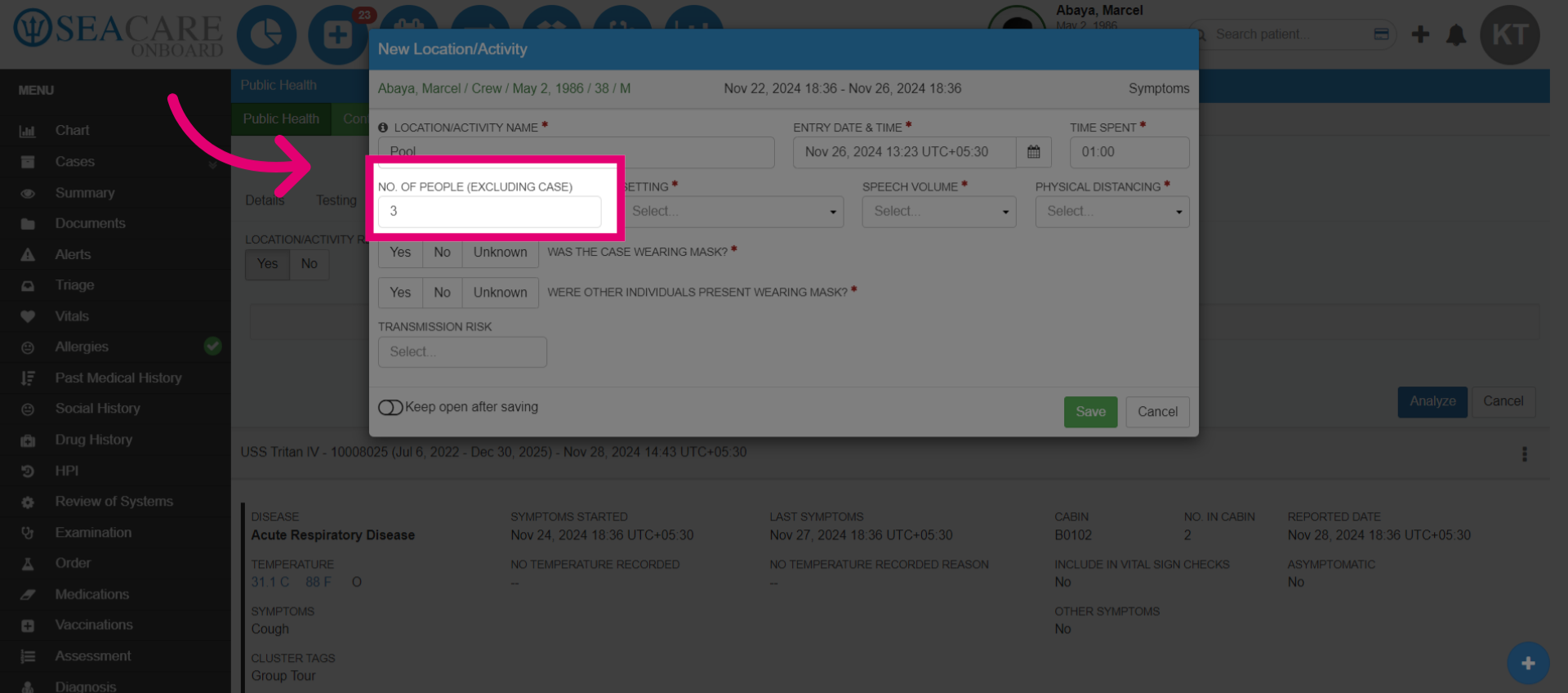This screenshot has width=1568, height=693.
Task: Click the Examination stethoscope icon
Action: [28, 533]
